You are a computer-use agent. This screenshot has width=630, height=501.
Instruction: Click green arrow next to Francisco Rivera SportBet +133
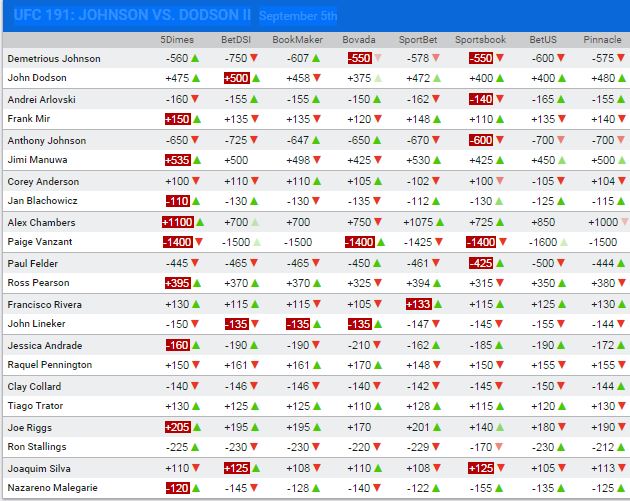pyautogui.click(x=438, y=305)
